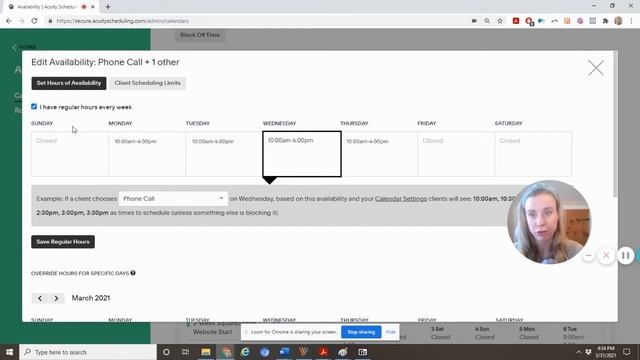Click Save Regular Hours button
This screenshot has height=360, width=640.
click(63, 242)
